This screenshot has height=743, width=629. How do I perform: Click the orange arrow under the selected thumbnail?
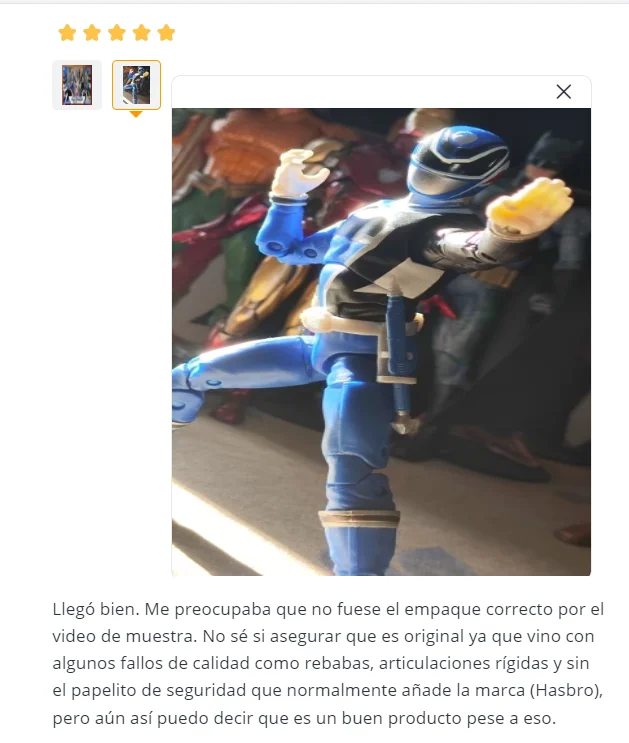coord(136,114)
